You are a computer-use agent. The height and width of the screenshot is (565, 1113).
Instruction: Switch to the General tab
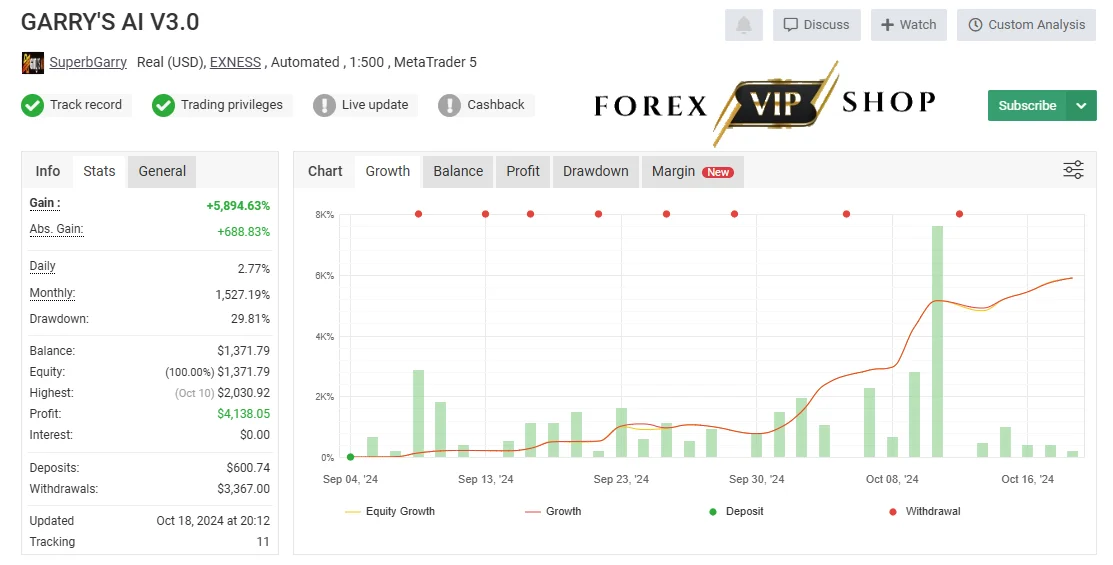[x=162, y=171]
